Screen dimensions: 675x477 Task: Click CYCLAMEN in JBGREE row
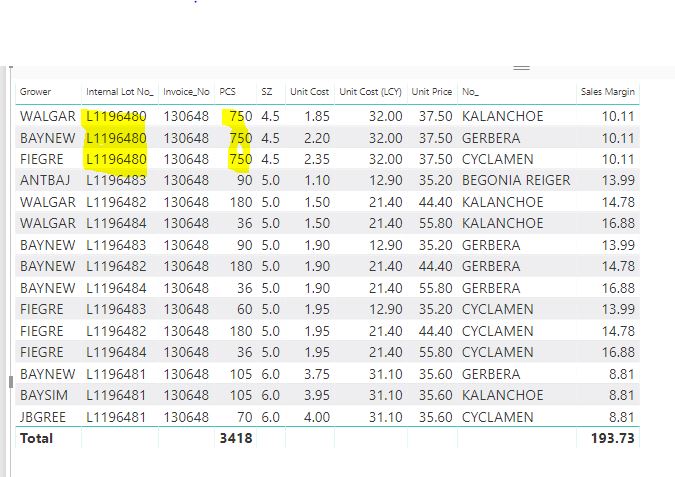[498, 417]
